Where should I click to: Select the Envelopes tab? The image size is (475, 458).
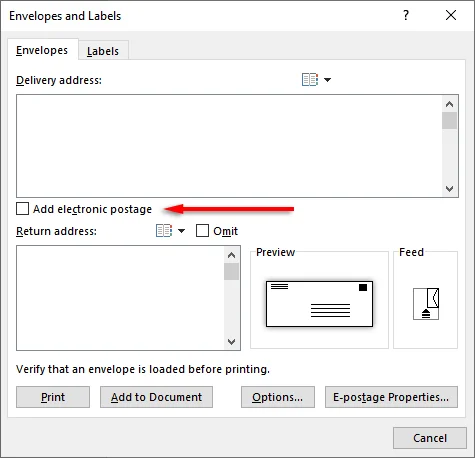coord(42,50)
